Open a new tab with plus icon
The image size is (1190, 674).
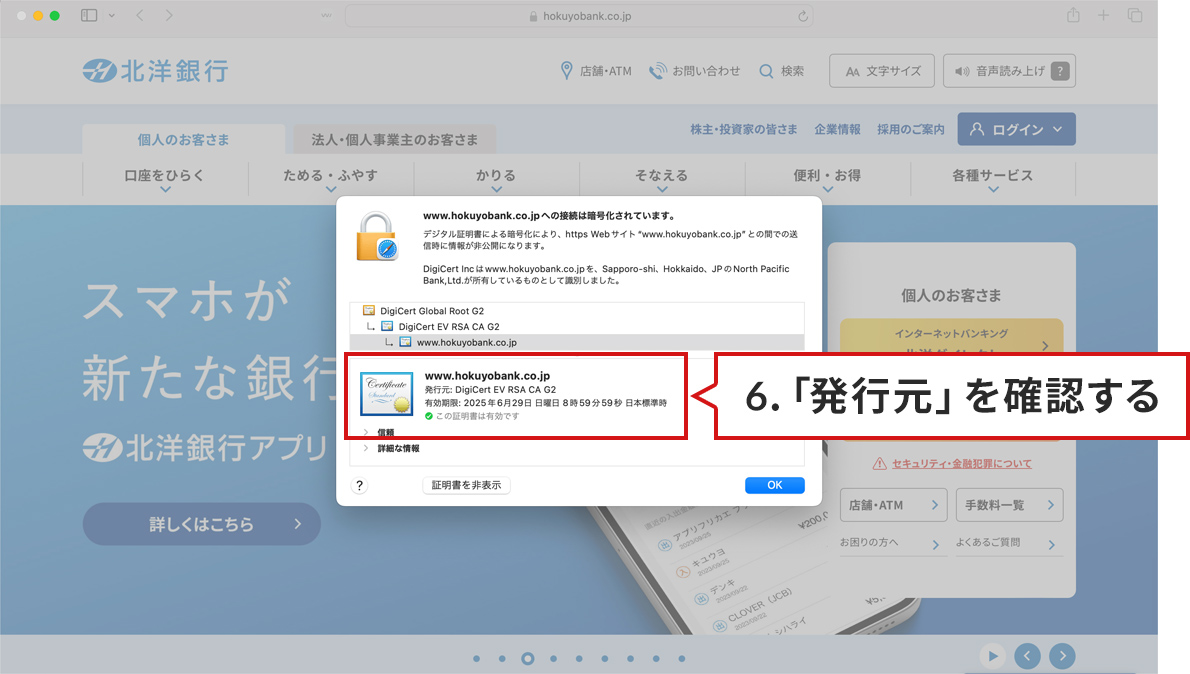click(1103, 15)
